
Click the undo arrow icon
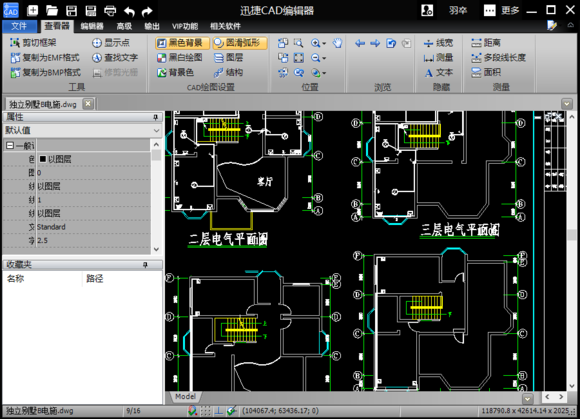[129, 11]
